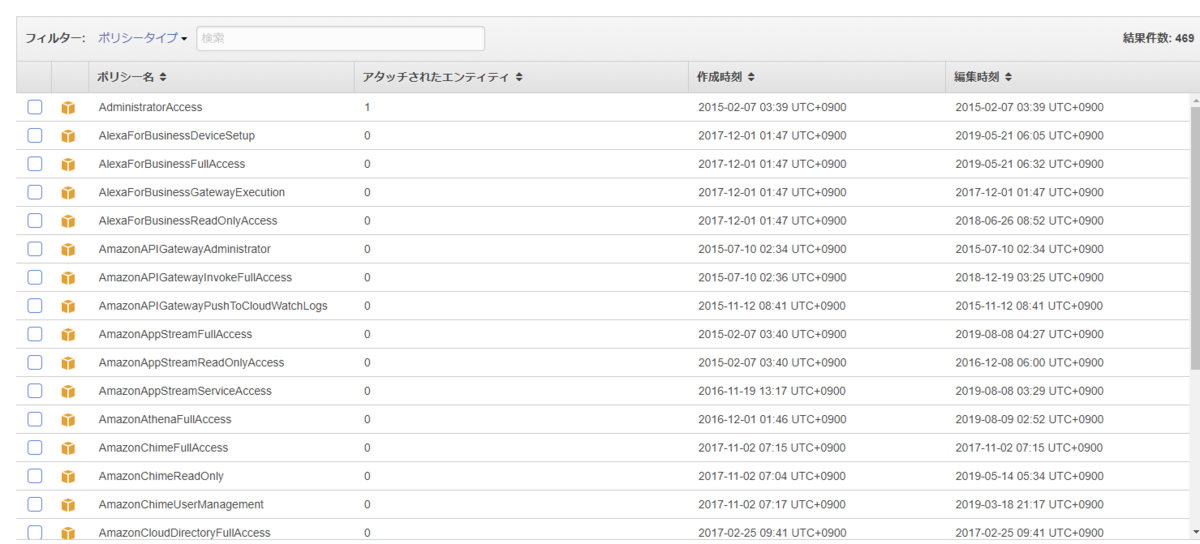Click attached entities value 1 for AdministratorAccess
Viewport: 1200px width, 544px height.
coord(367,107)
